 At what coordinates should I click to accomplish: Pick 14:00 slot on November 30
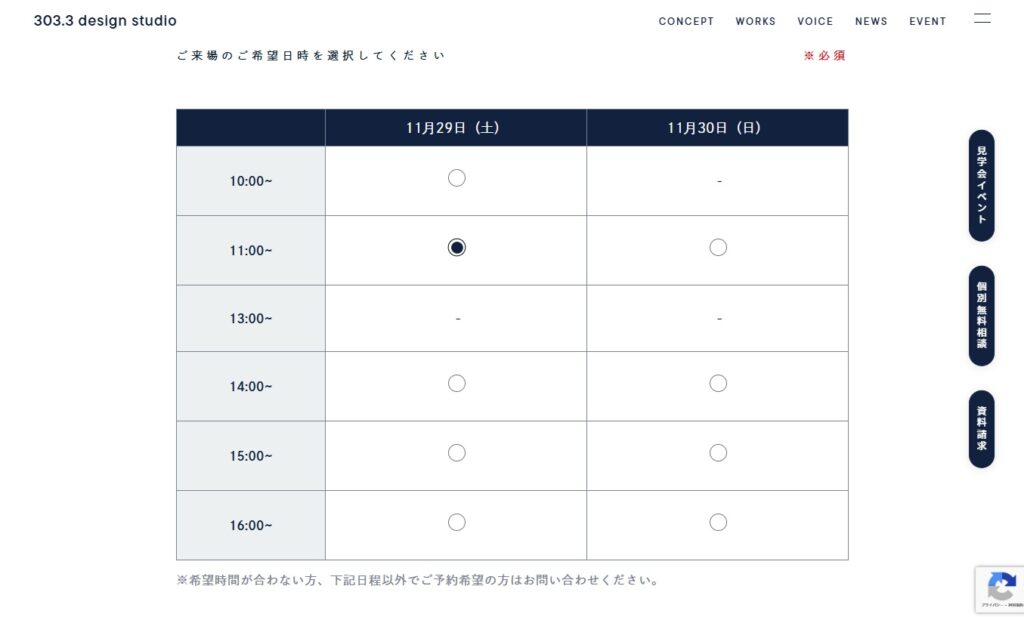tap(718, 383)
